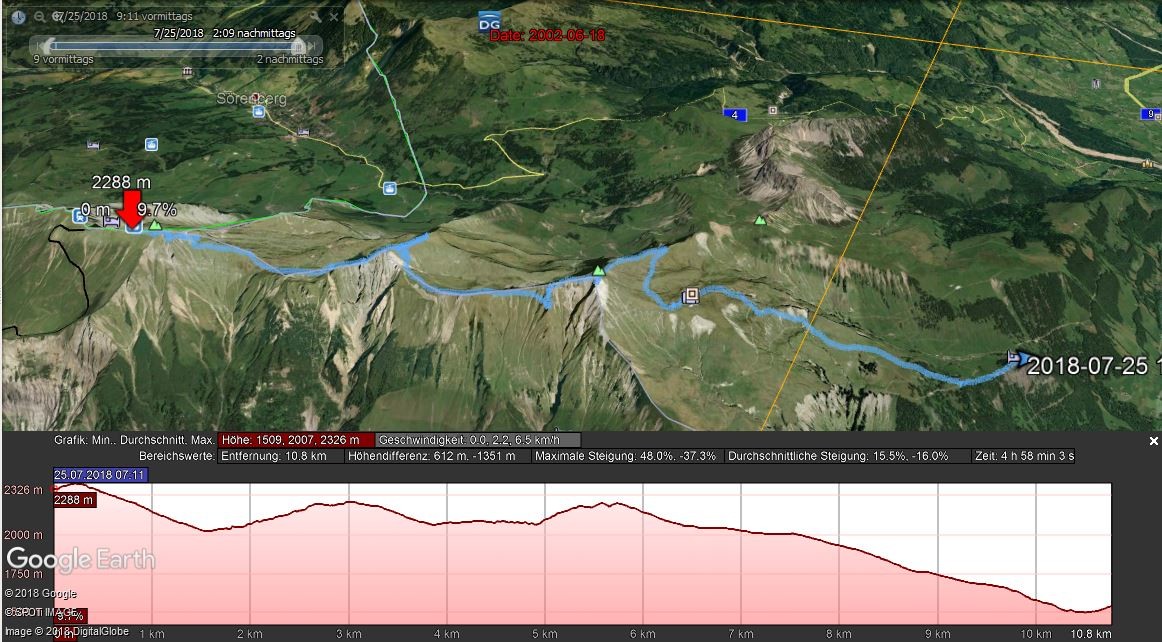Click the square placemark icon beside the track
This screenshot has width=1162, height=642.
pyautogui.click(x=690, y=296)
